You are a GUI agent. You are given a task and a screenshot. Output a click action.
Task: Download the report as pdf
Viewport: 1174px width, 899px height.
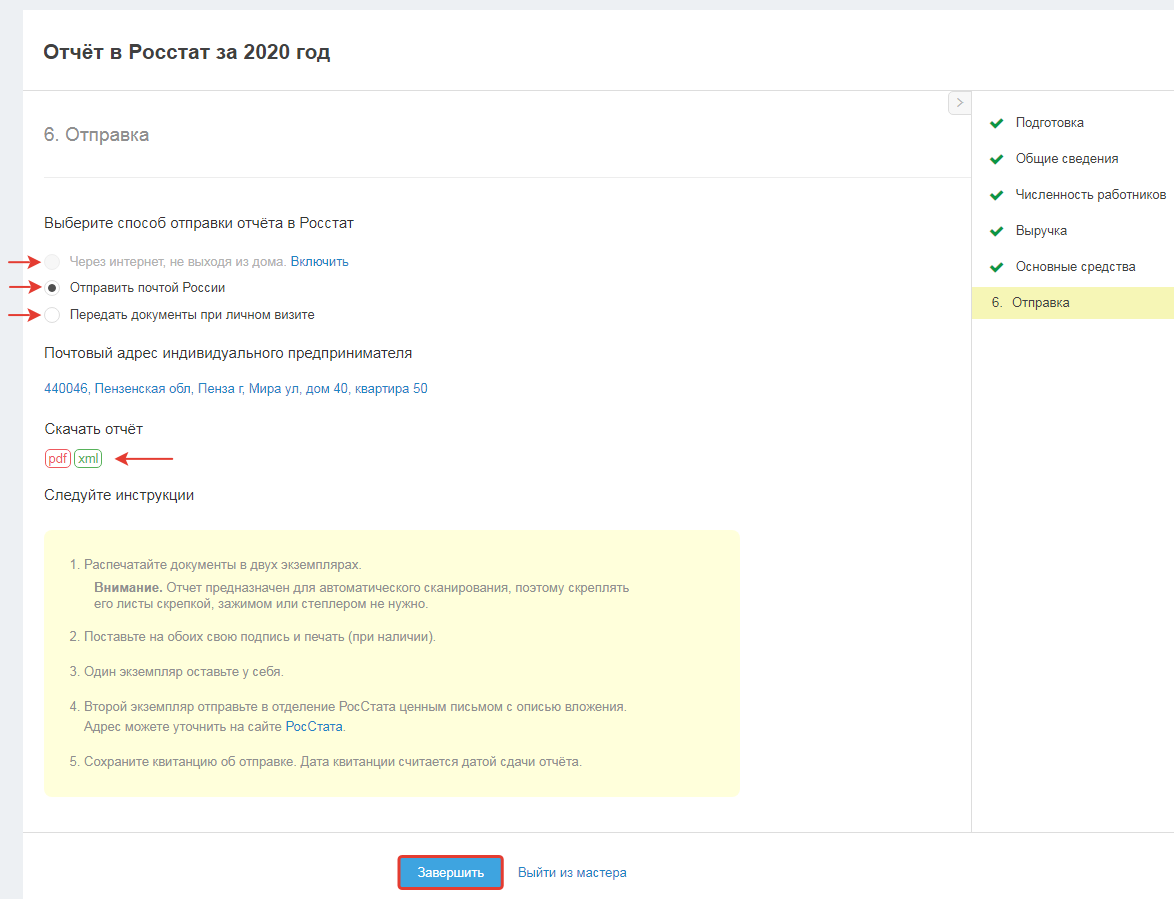pyautogui.click(x=58, y=459)
